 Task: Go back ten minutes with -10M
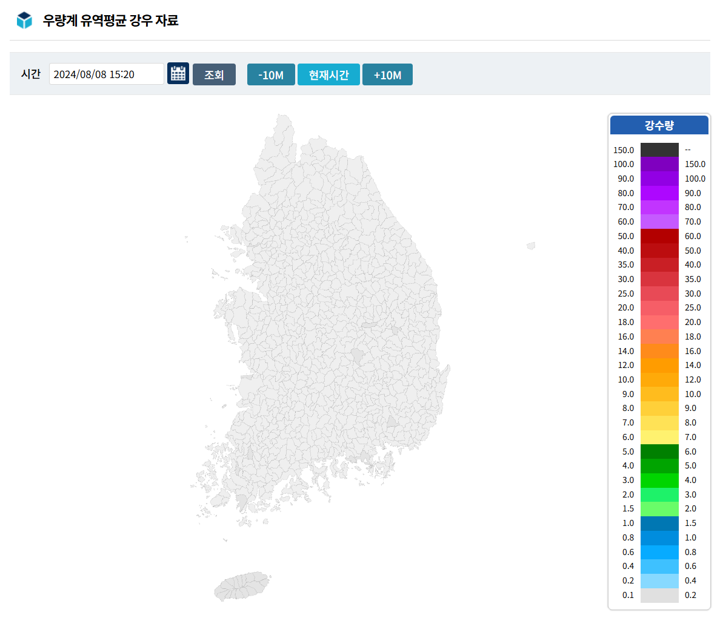point(271,75)
